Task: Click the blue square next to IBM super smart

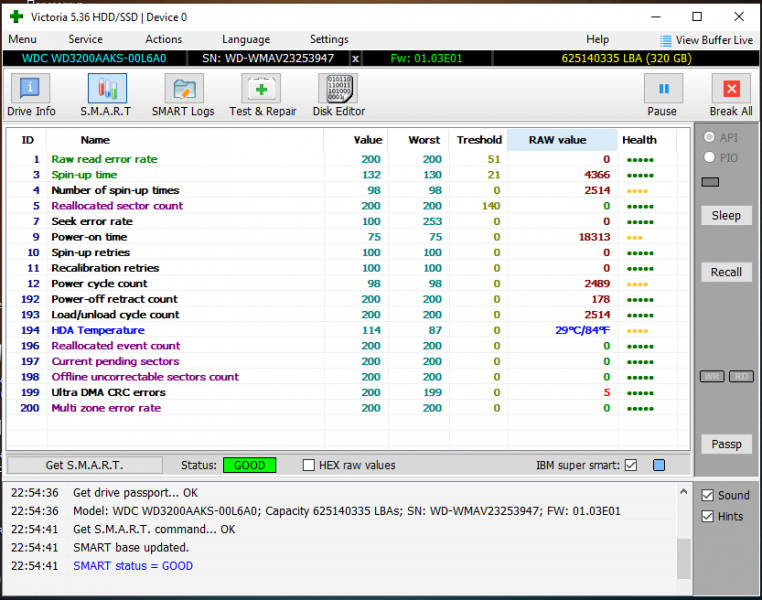Action: (658, 465)
